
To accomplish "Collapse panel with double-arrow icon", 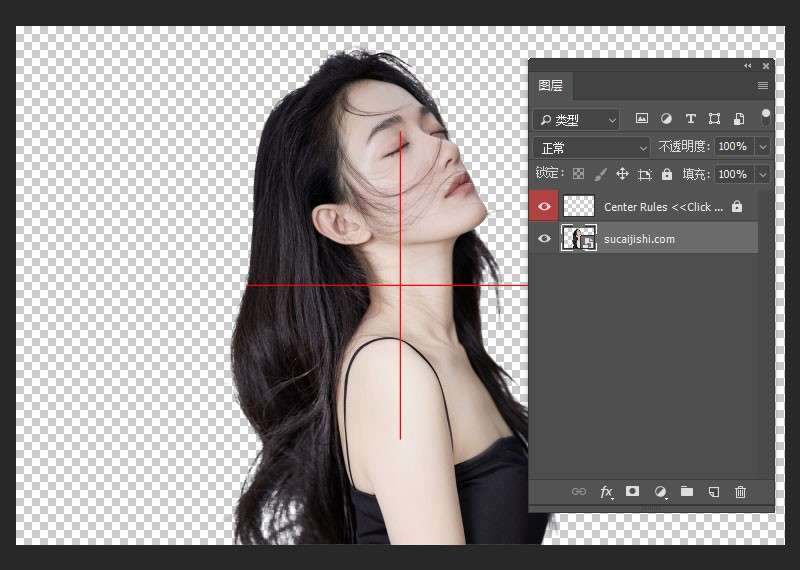I will point(747,66).
